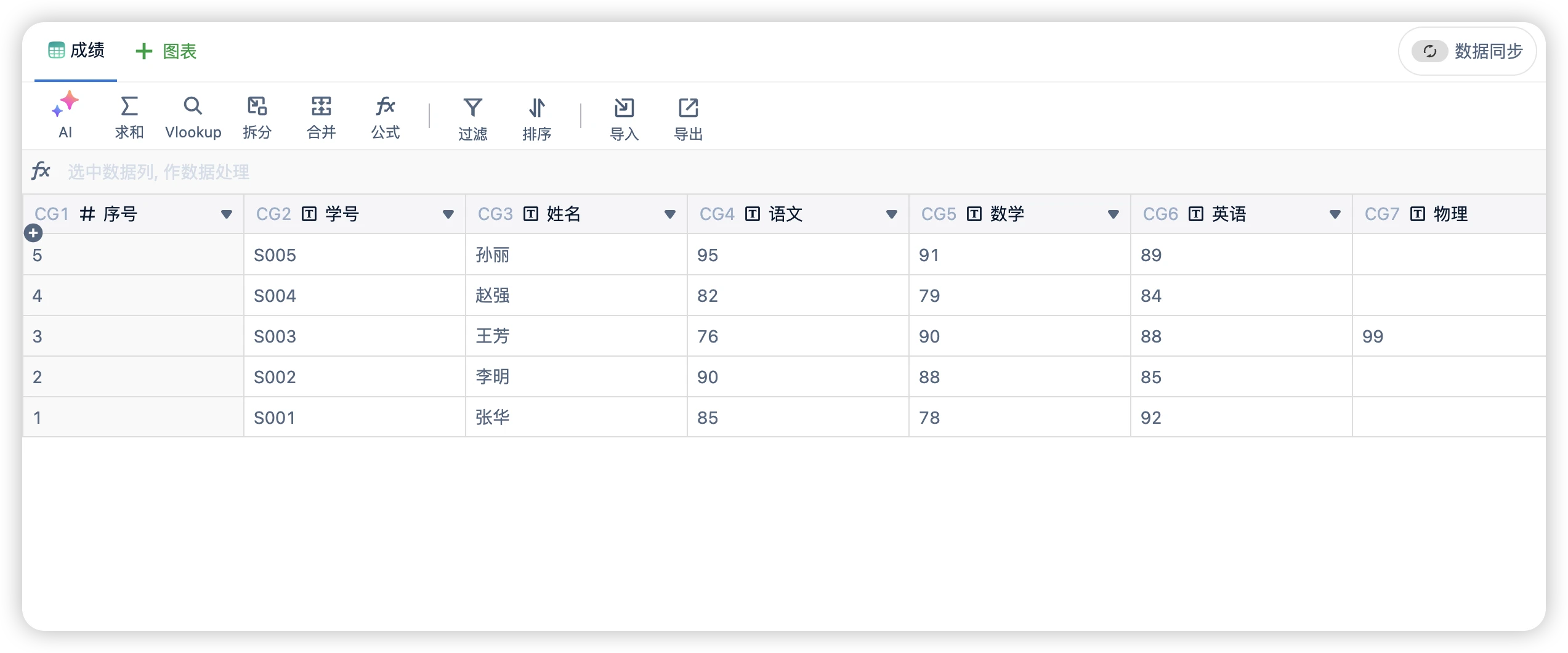This screenshot has height=653, width=1568.
Task: Toggle the 数据同步 data sync switch
Action: click(1429, 51)
